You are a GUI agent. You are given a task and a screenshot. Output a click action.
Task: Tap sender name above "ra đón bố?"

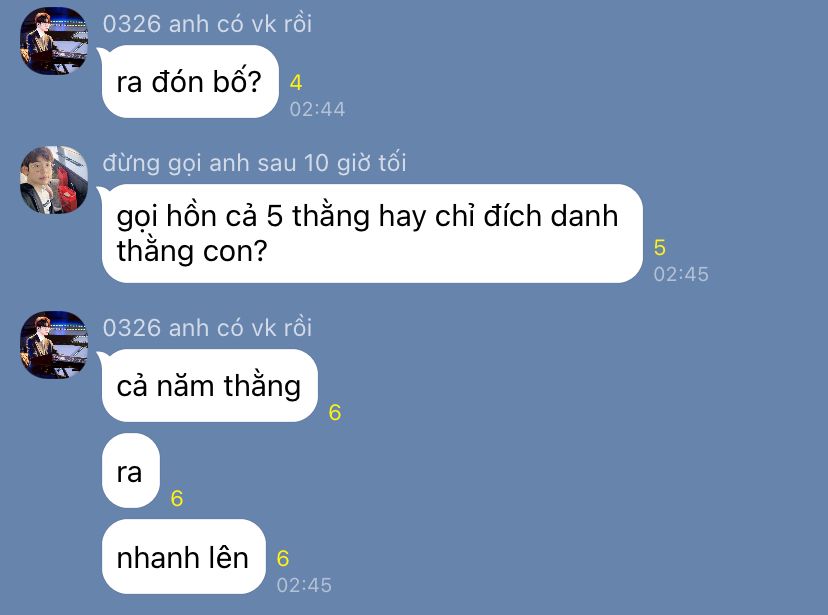tap(207, 24)
